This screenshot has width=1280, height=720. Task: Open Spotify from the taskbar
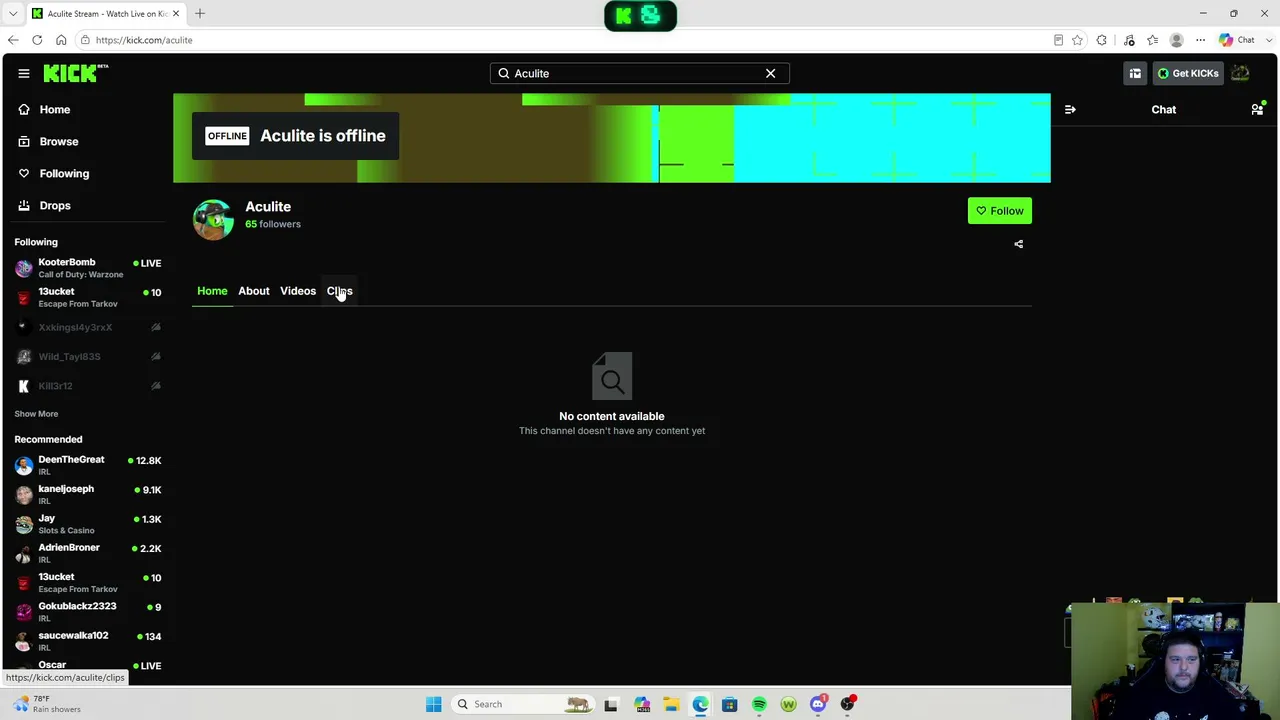point(759,704)
